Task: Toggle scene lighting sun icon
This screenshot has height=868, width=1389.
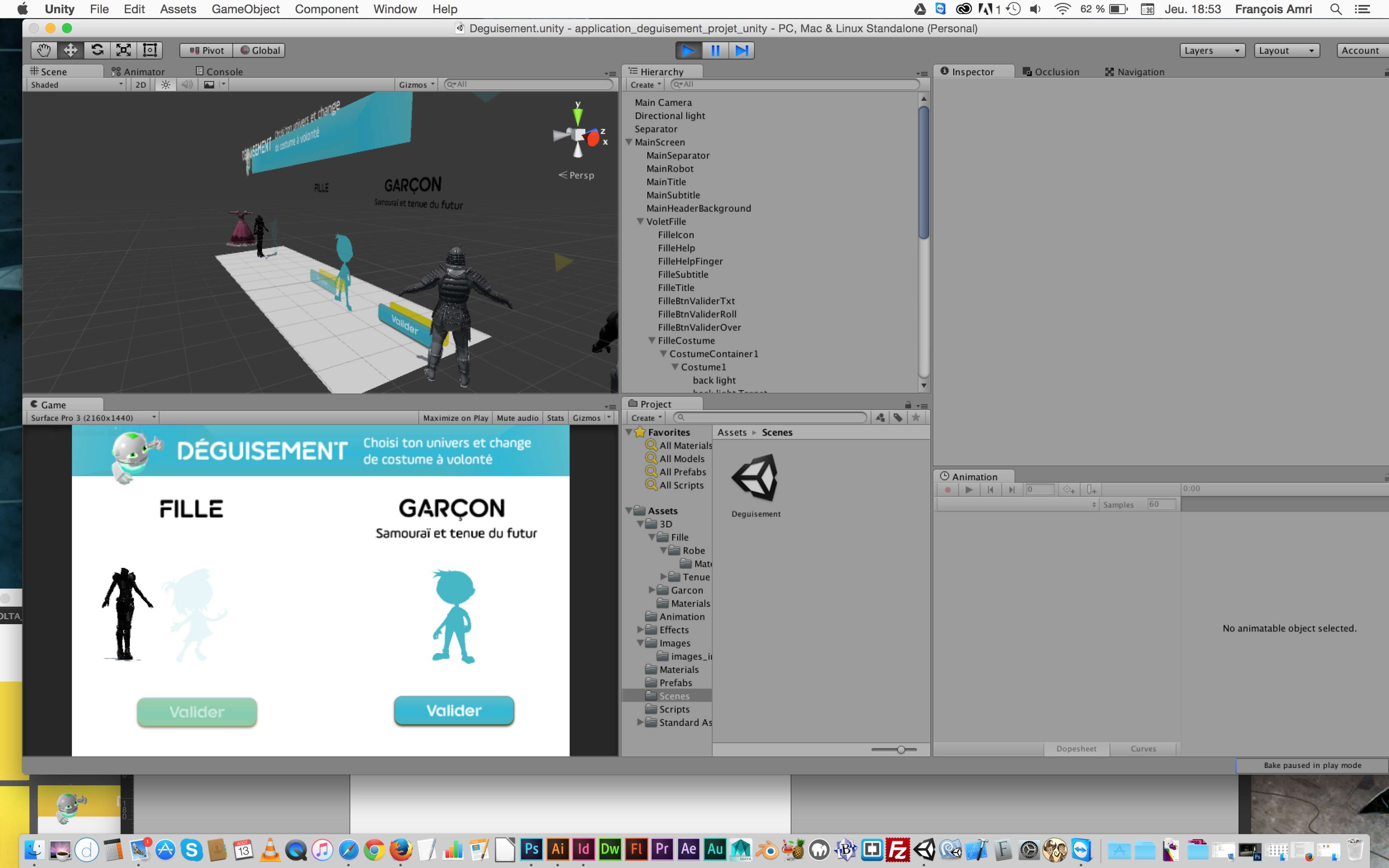Action: coord(165,84)
